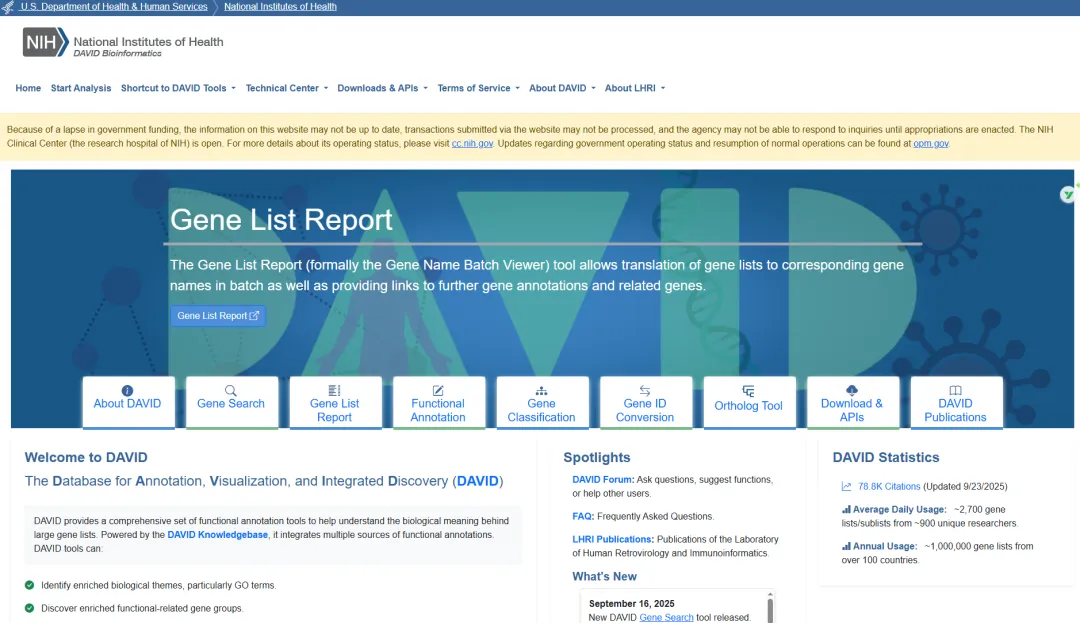Click the Functional Annotation pencil icon
Image resolution: width=1080 pixels, height=623 pixels.
click(x=438, y=390)
